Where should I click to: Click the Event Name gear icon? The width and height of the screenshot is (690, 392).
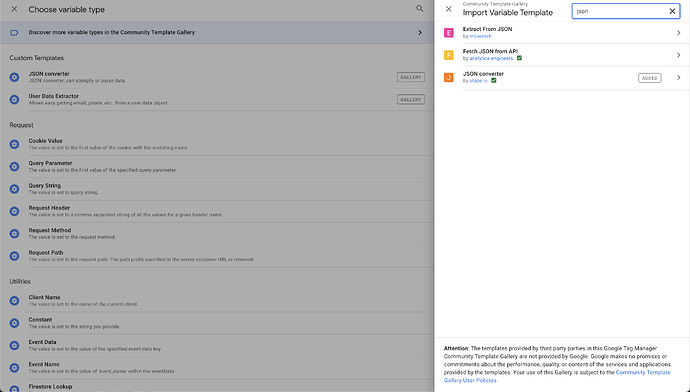coord(14,368)
